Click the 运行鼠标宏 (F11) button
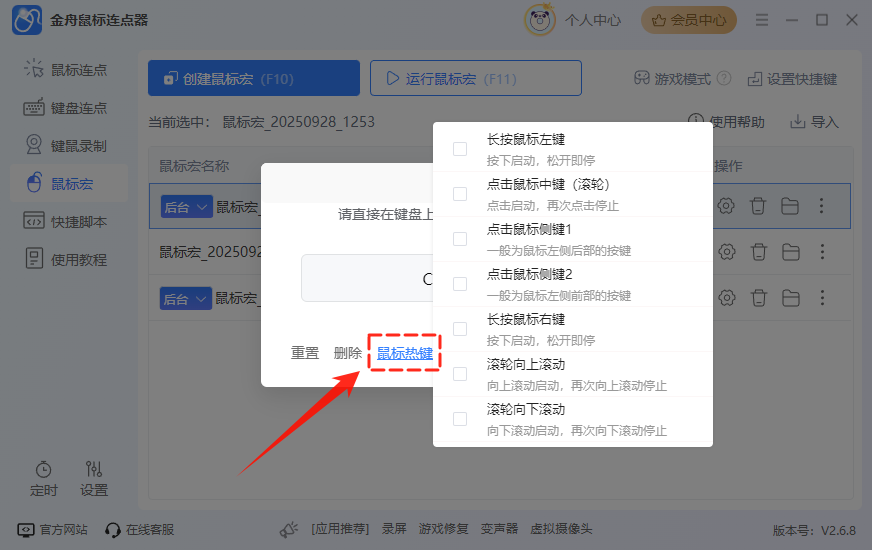872x550 pixels. [x=475, y=78]
